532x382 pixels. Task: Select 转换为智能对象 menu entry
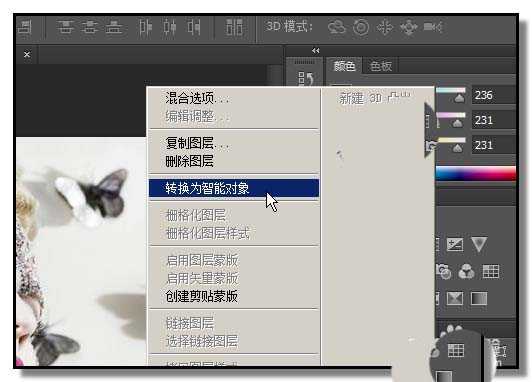234,188
